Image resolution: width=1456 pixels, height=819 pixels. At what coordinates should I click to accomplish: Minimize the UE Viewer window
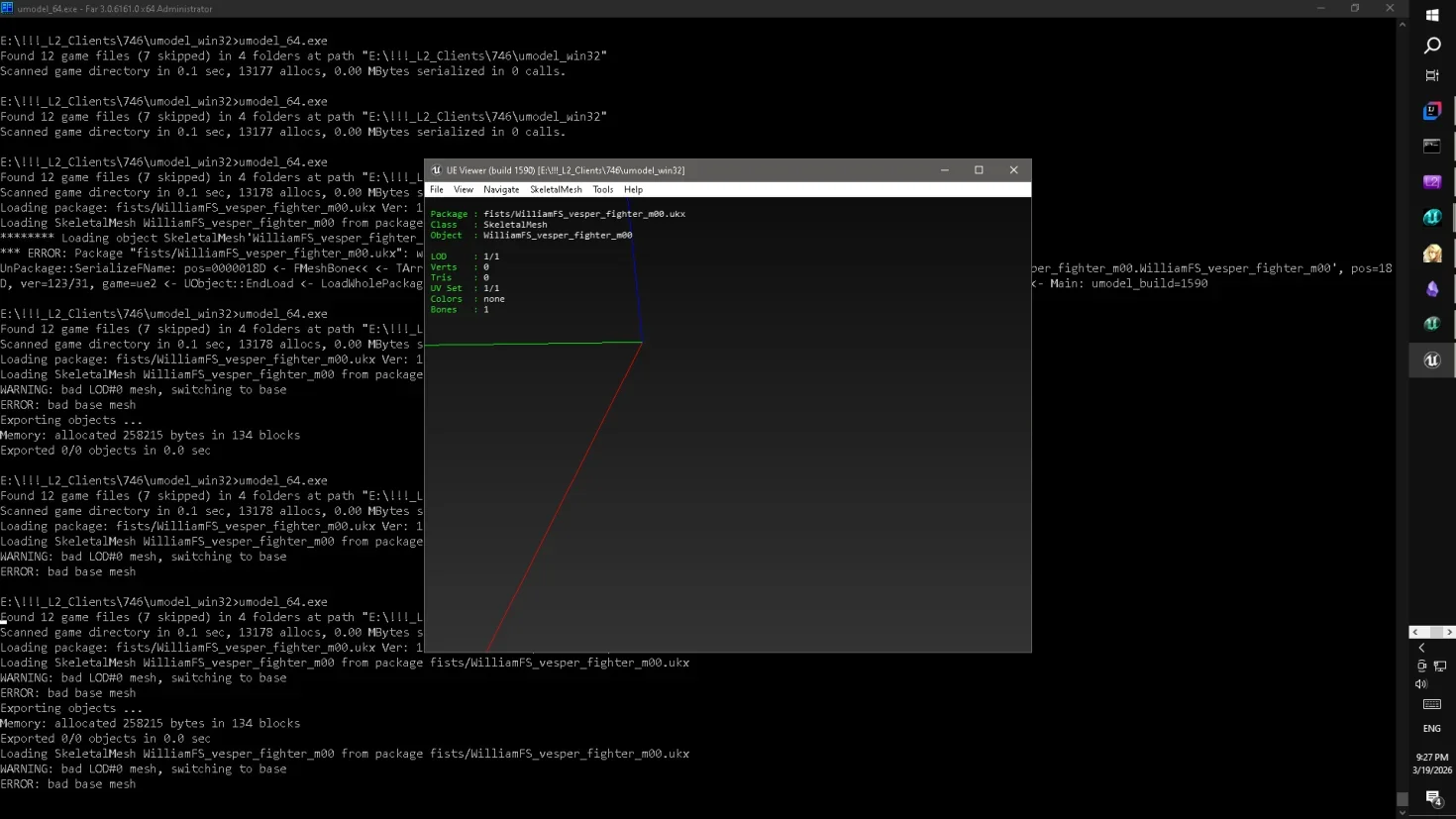click(945, 170)
